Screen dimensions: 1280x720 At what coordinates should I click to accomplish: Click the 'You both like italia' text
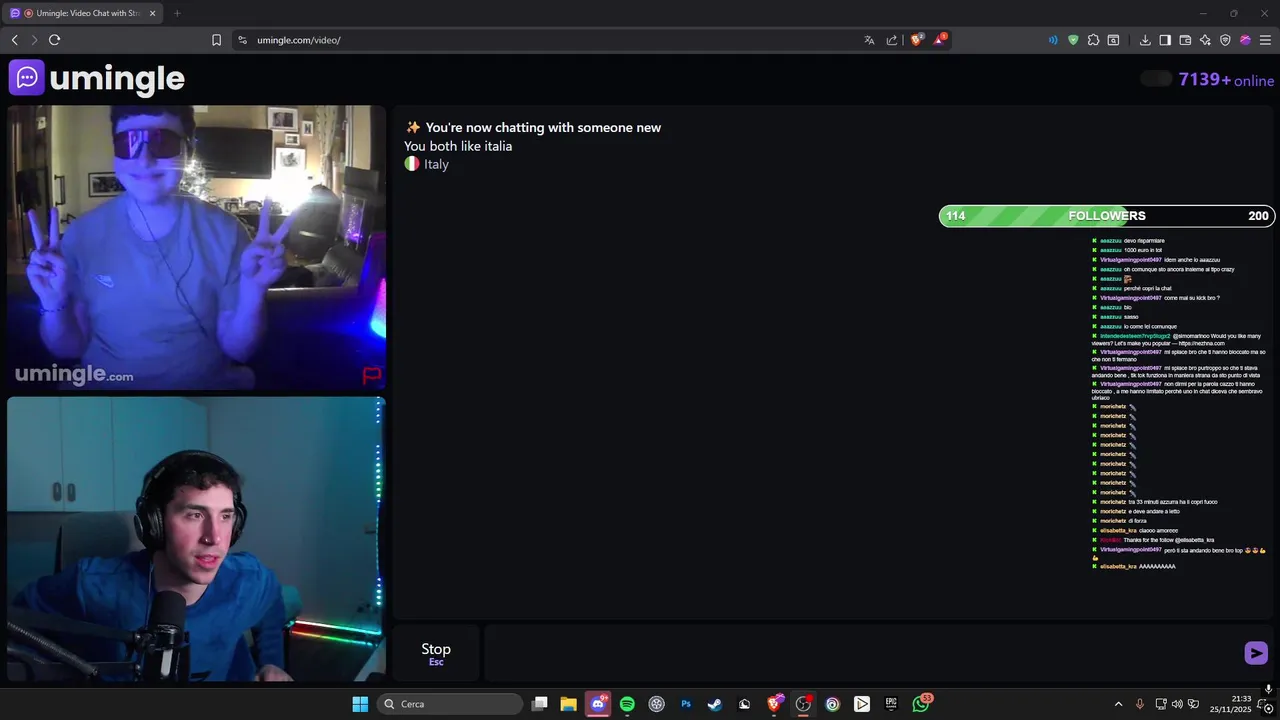click(458, 146)
